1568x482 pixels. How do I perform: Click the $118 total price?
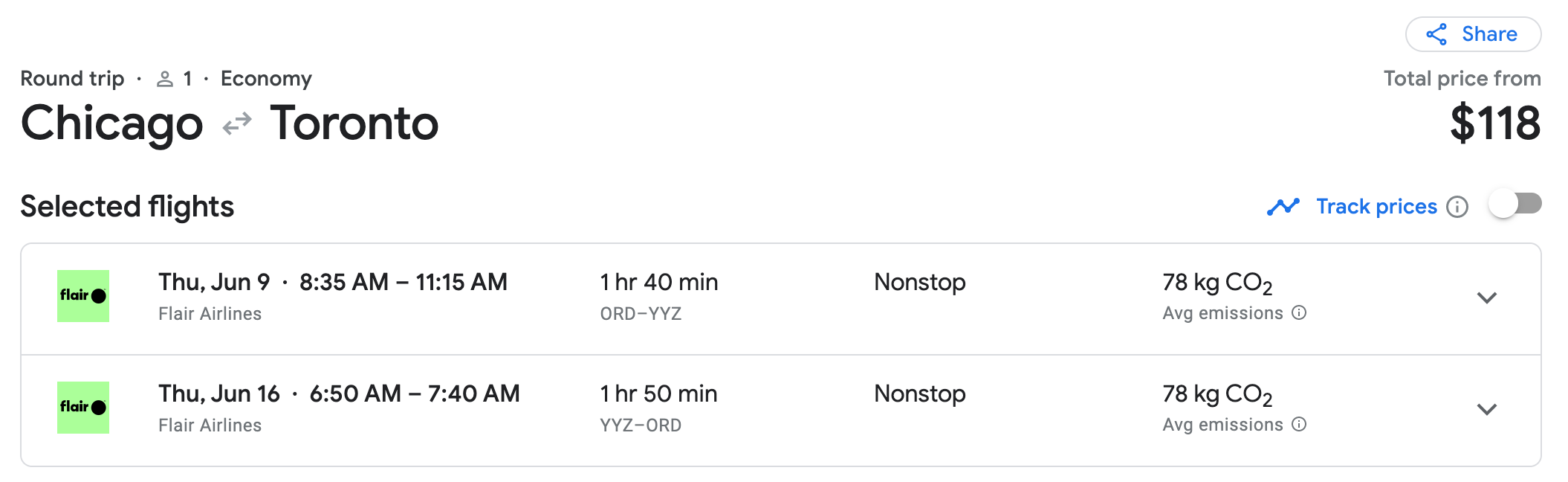(x=1495, y=123)
